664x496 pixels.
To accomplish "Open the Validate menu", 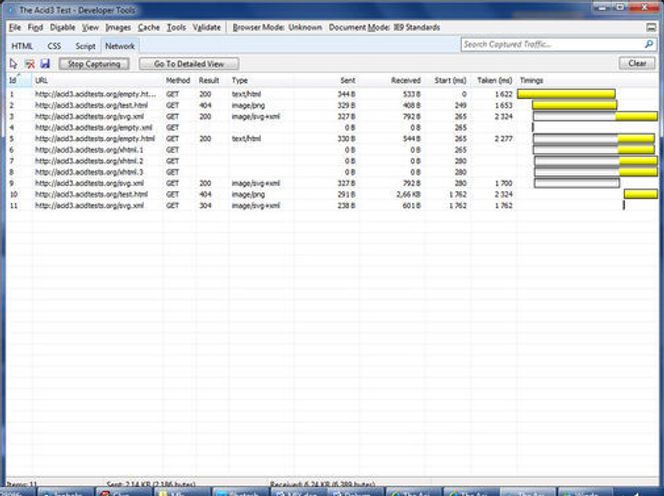I will coord(207,28).
